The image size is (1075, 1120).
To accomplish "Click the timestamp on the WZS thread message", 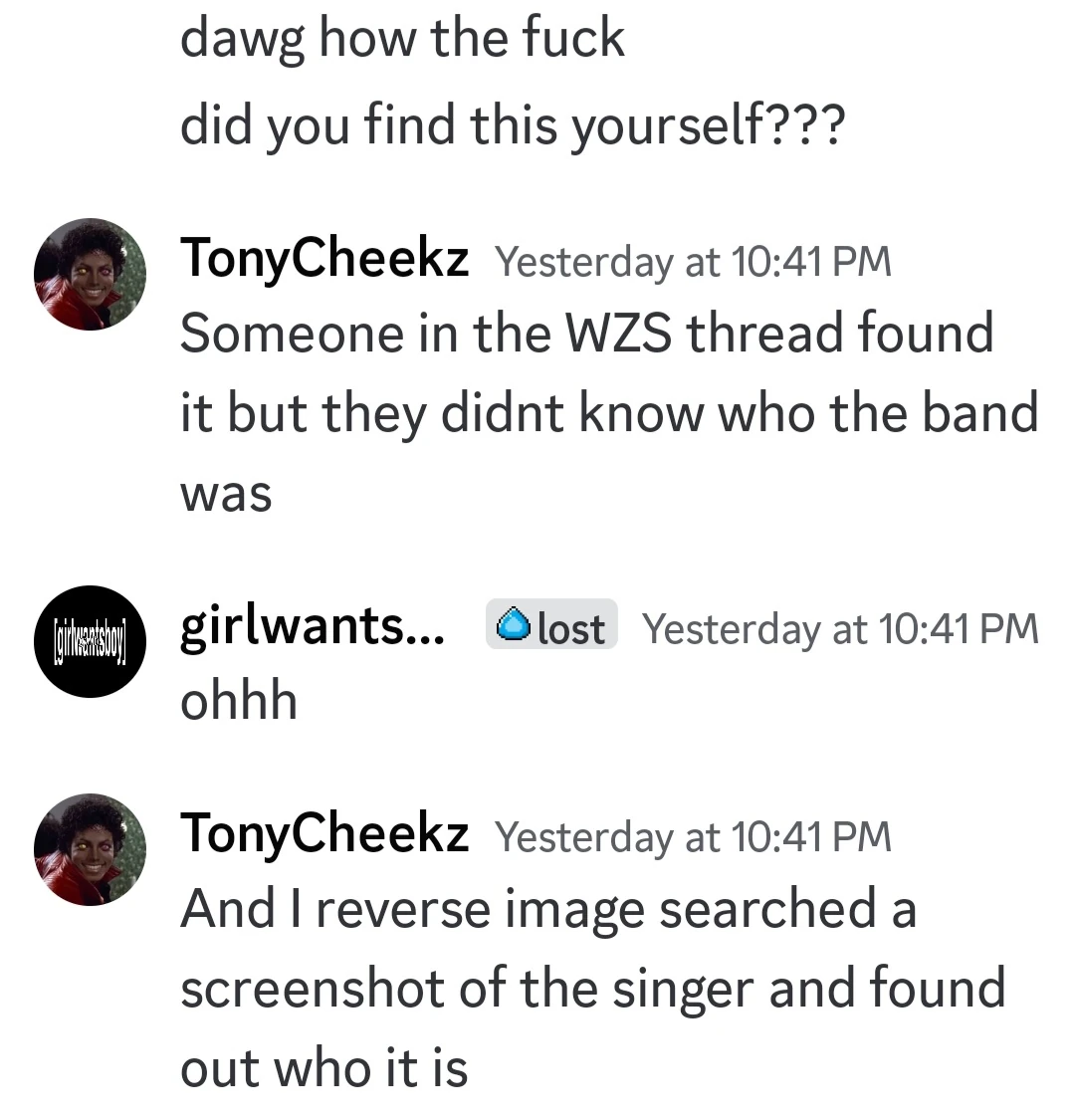I will point(693,262).
